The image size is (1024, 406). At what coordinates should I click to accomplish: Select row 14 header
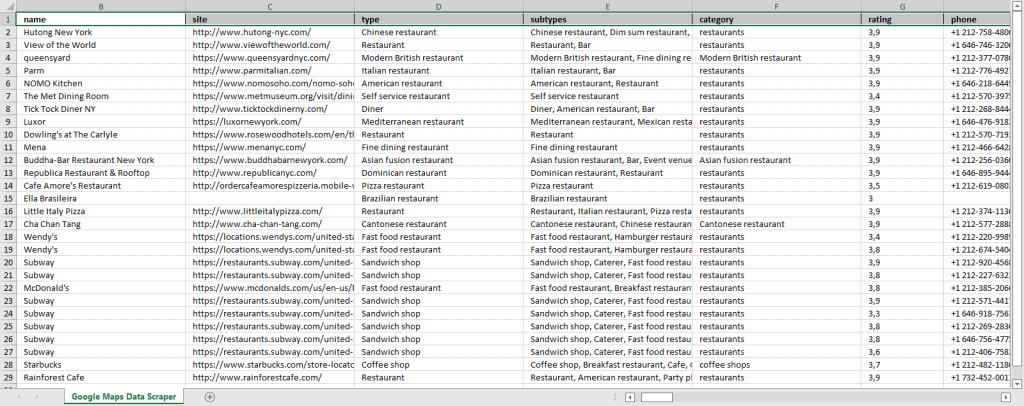click(8, 186)
